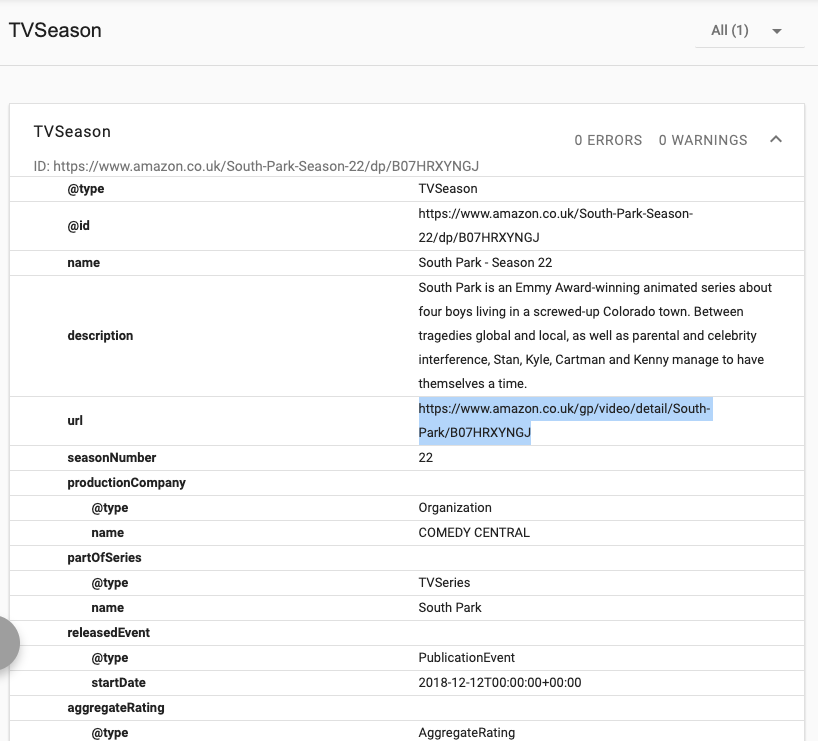Click the @id Amazon URL value
Image resolution: width=818 pixels, height=741 pixels.
555,226
